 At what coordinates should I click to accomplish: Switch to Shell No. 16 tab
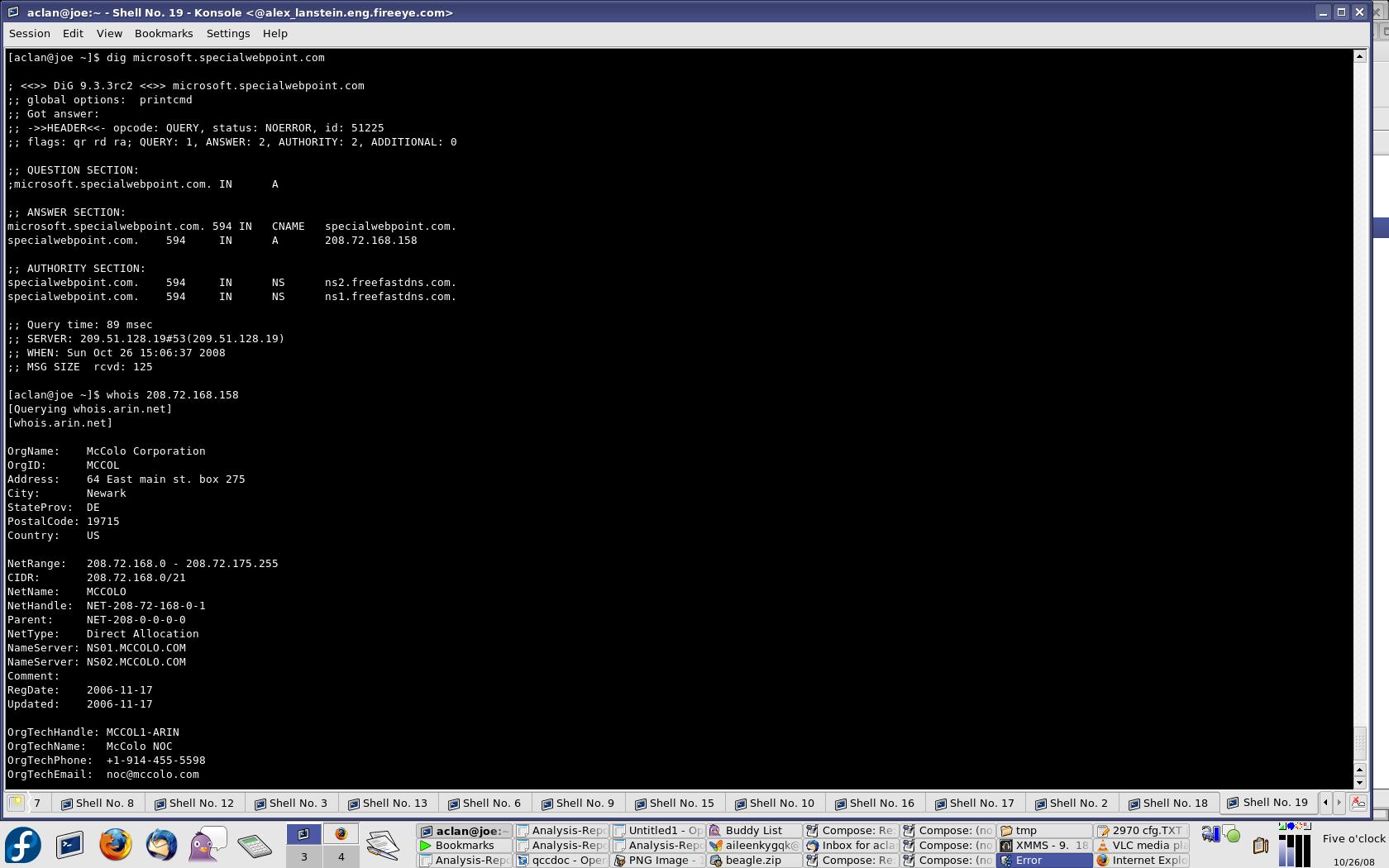[x=876, y=803]
